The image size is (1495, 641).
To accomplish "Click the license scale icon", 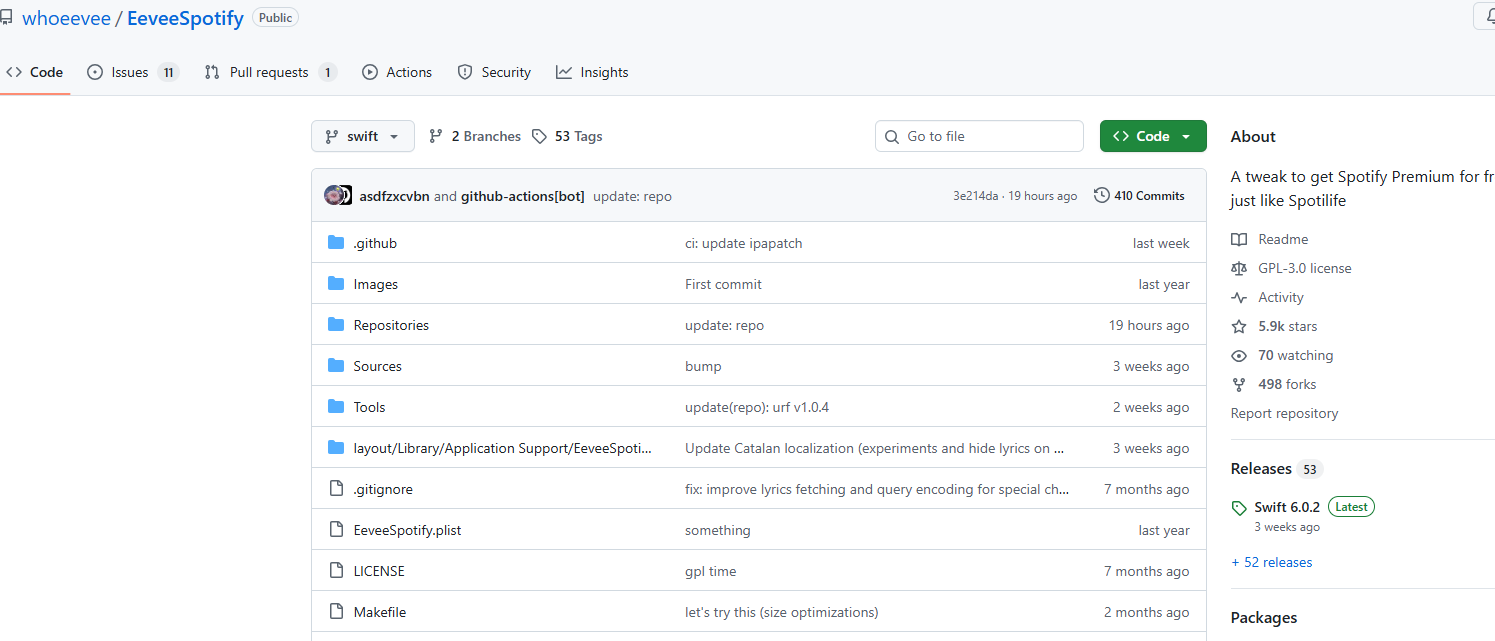I will [x=1239, y=268].
